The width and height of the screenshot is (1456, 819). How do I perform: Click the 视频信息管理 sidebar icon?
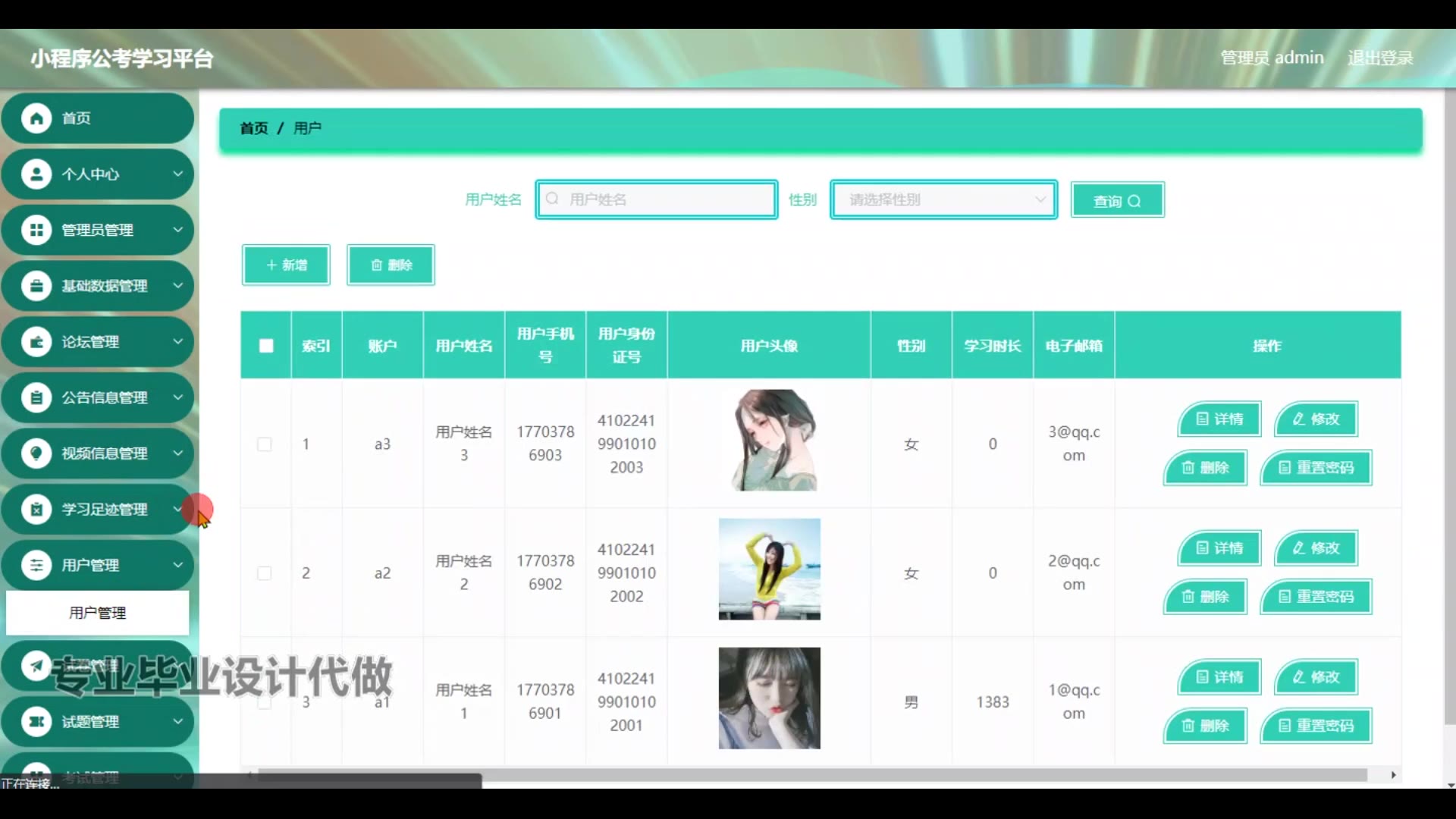click(36, 453)
